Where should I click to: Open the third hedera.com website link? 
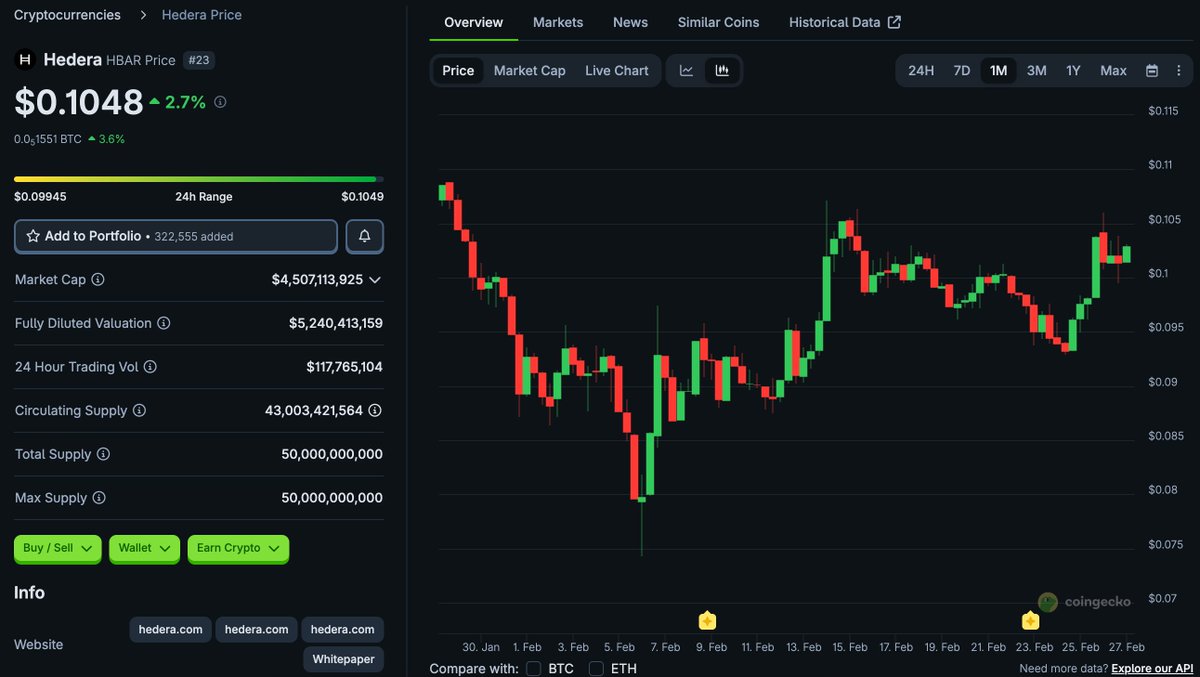click(x=342, y=629)
